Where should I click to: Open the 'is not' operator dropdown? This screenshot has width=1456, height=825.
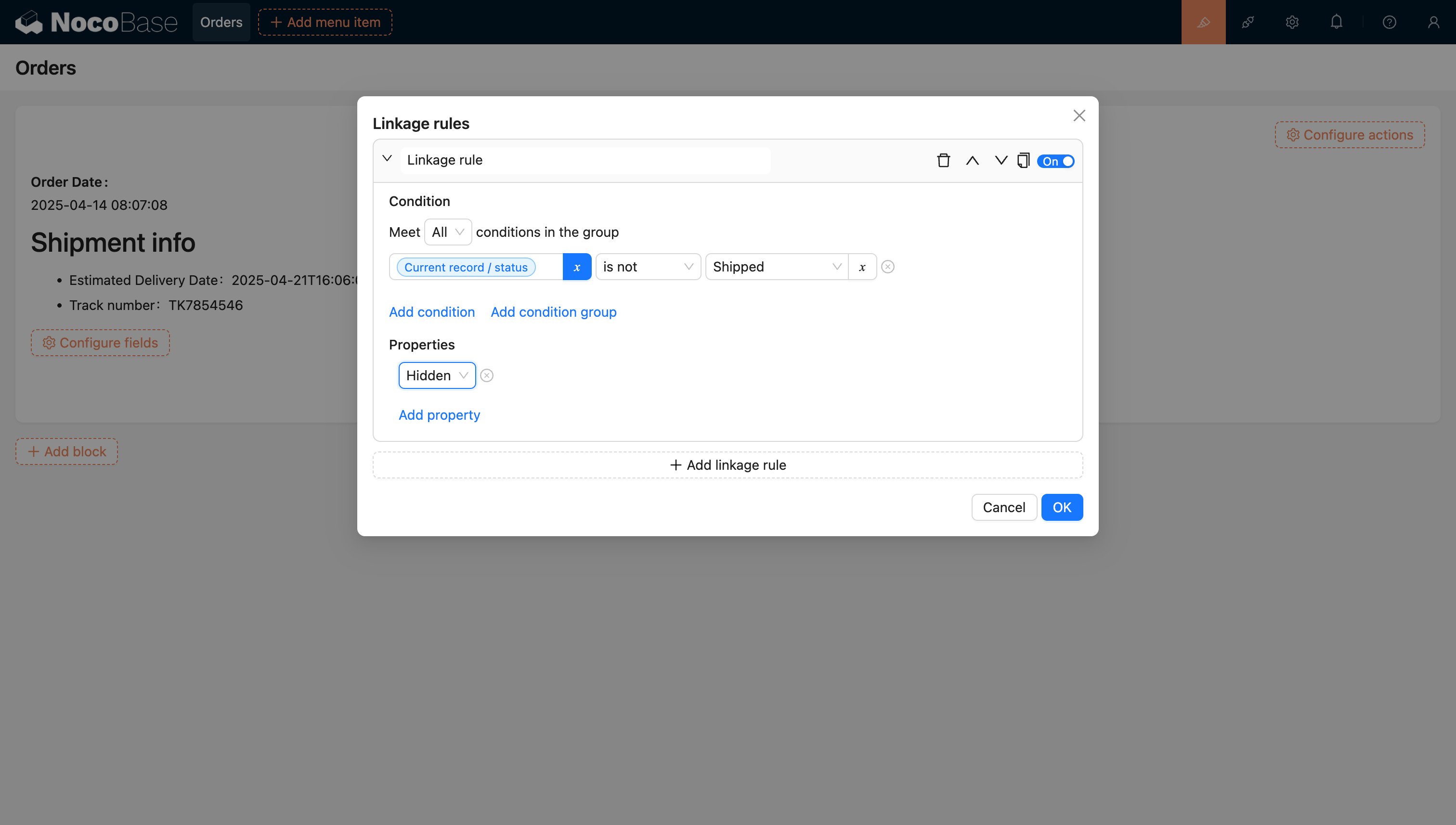[648, 267]
